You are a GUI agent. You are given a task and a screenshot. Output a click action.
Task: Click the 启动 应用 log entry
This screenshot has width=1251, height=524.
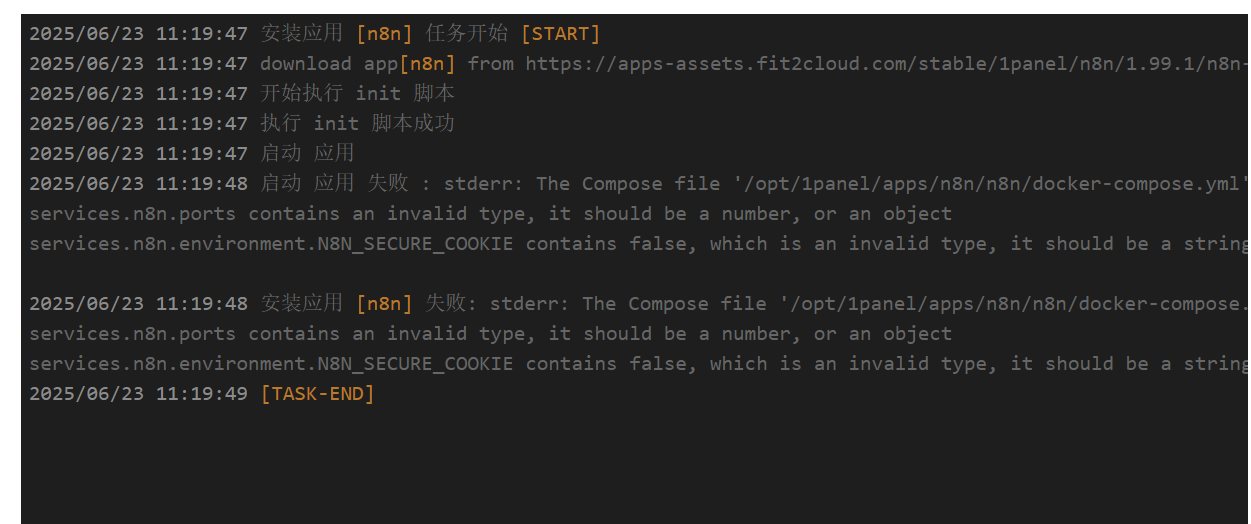(x=192, y=154)
